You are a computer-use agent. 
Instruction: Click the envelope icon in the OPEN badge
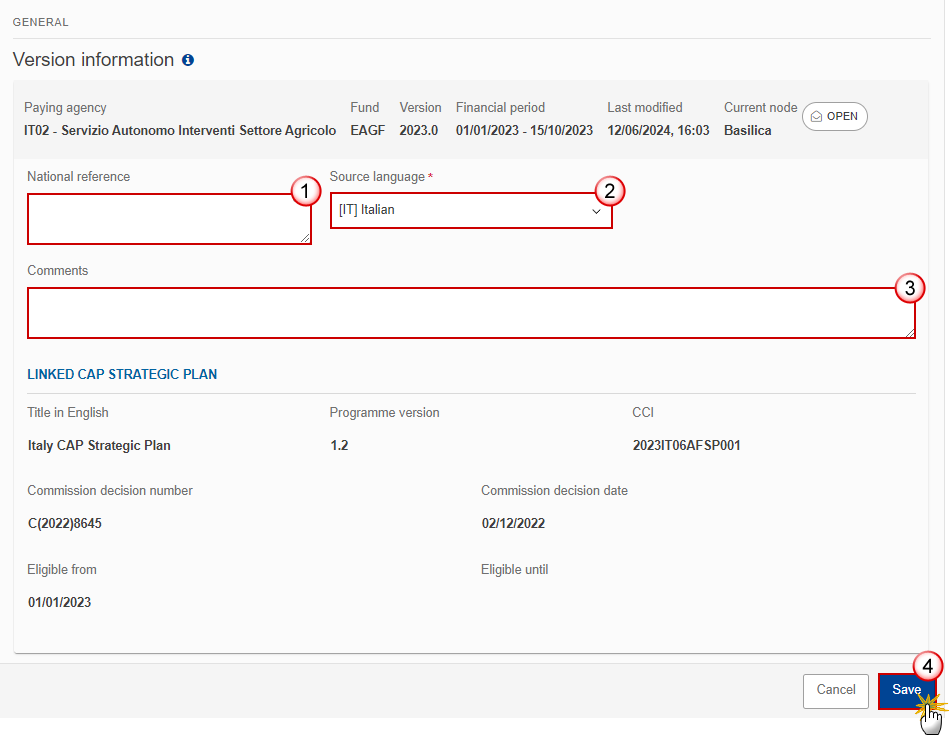click(817, 117)
